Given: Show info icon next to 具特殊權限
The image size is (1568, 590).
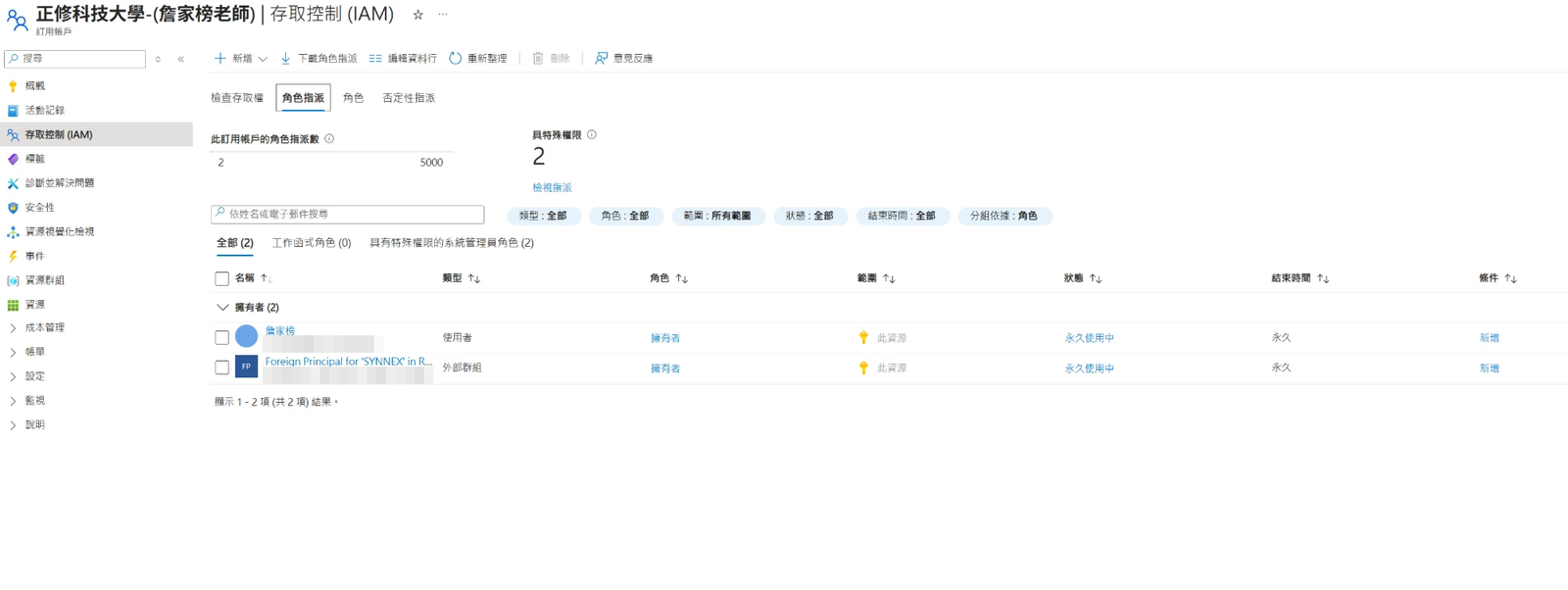Looking at the screenshot, I should (x=591, y=135).
